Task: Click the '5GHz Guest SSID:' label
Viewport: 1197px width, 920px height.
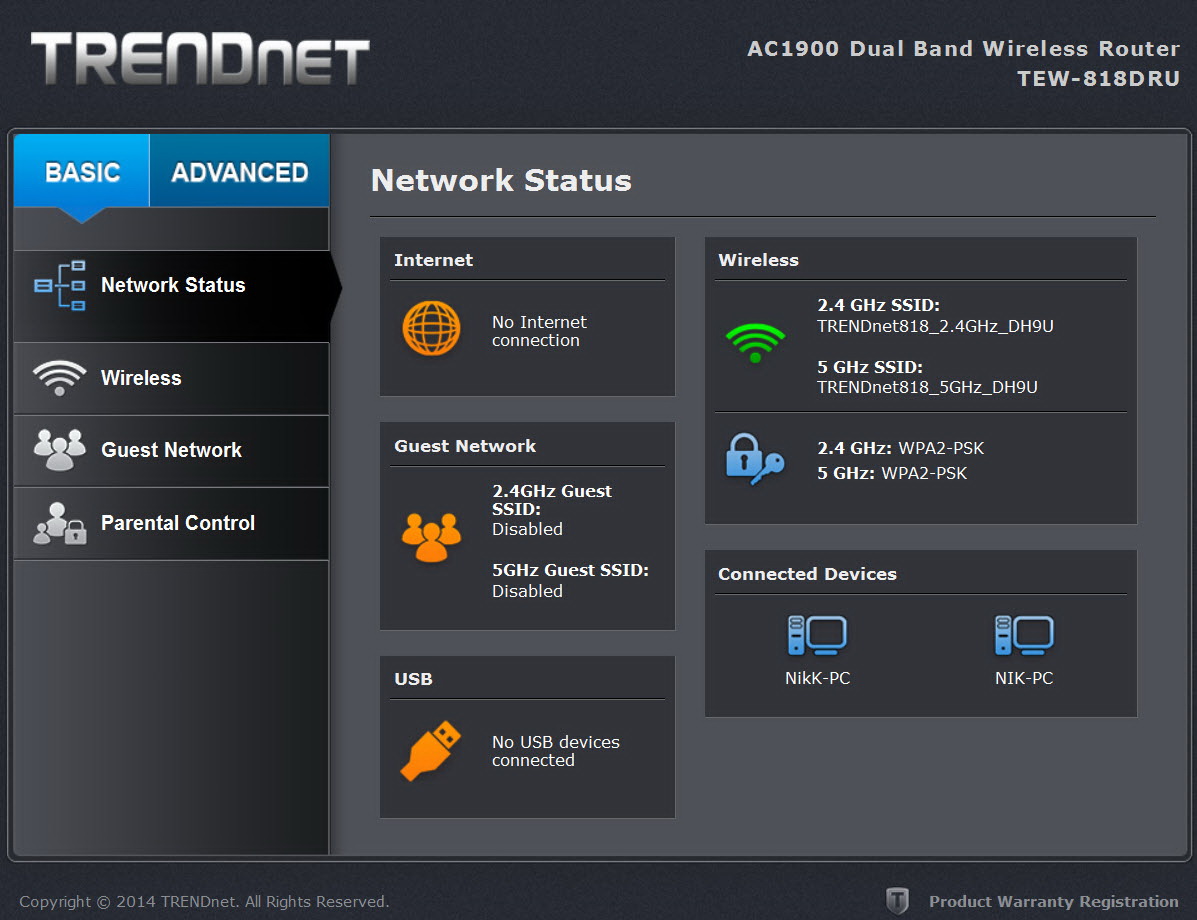Action: [x=569, y=570]
